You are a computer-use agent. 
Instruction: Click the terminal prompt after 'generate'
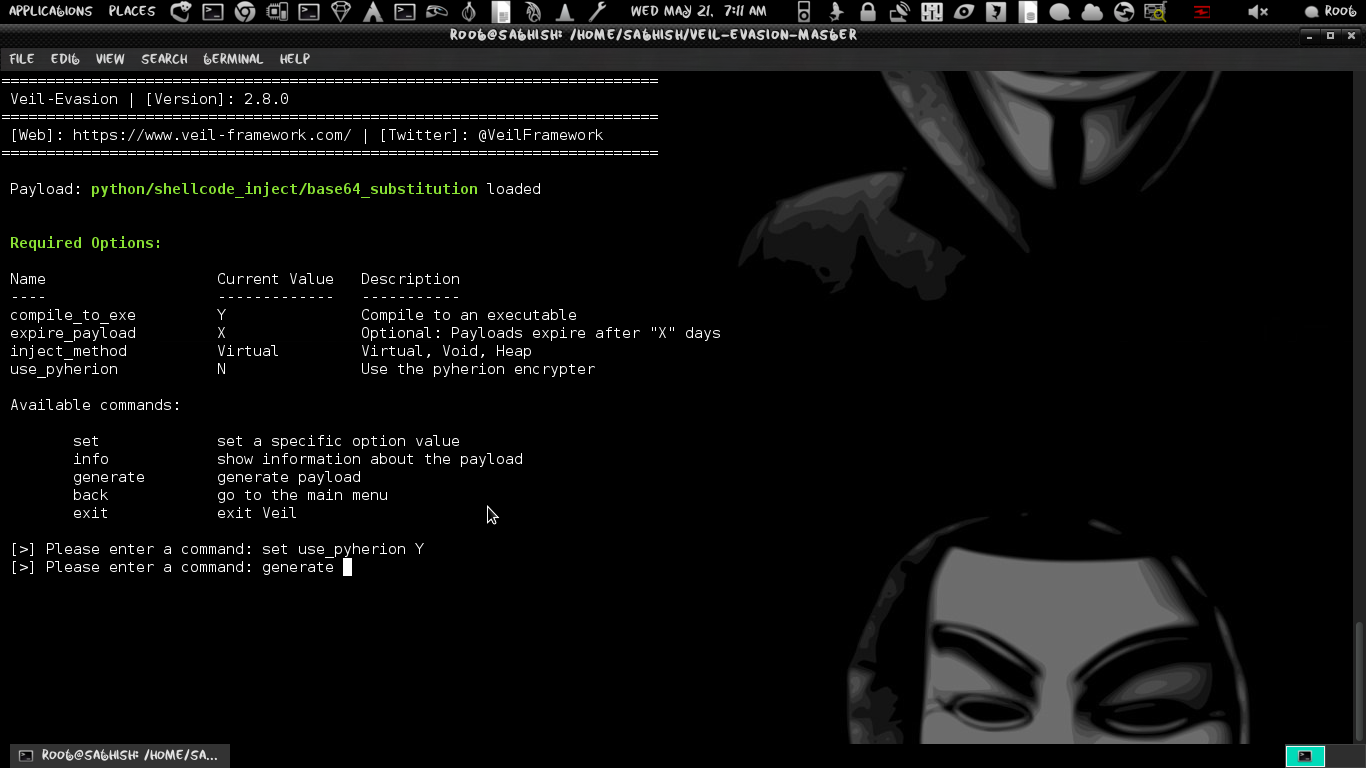coord(347,567)
